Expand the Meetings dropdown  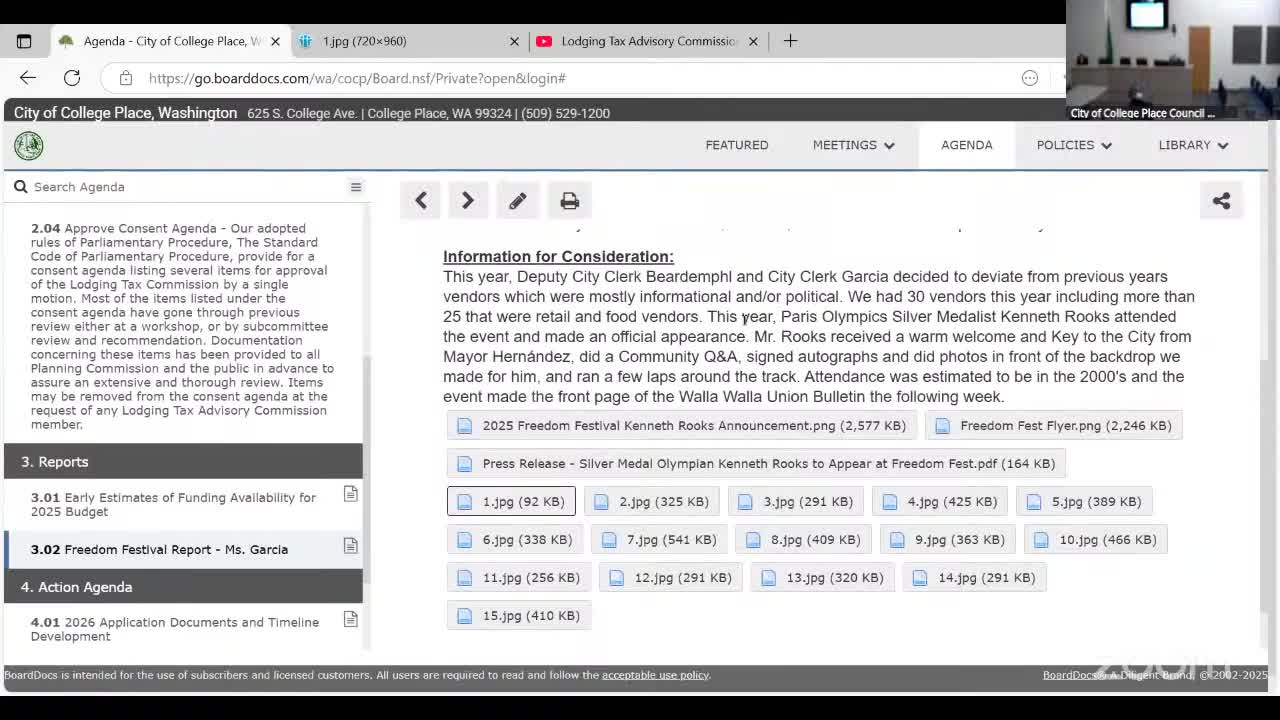tap(853, 145)
